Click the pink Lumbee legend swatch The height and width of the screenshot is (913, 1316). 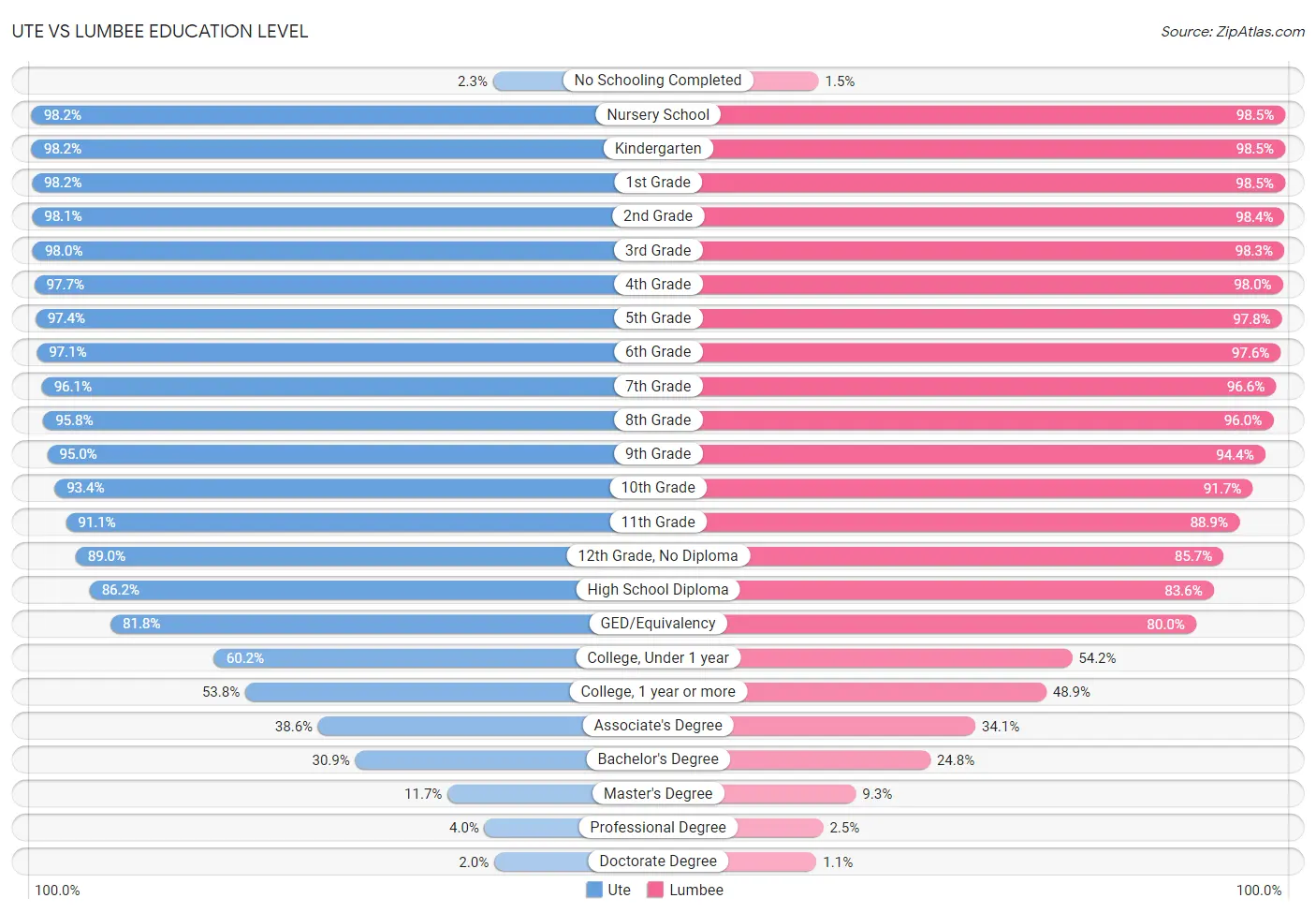coord(655,890)
